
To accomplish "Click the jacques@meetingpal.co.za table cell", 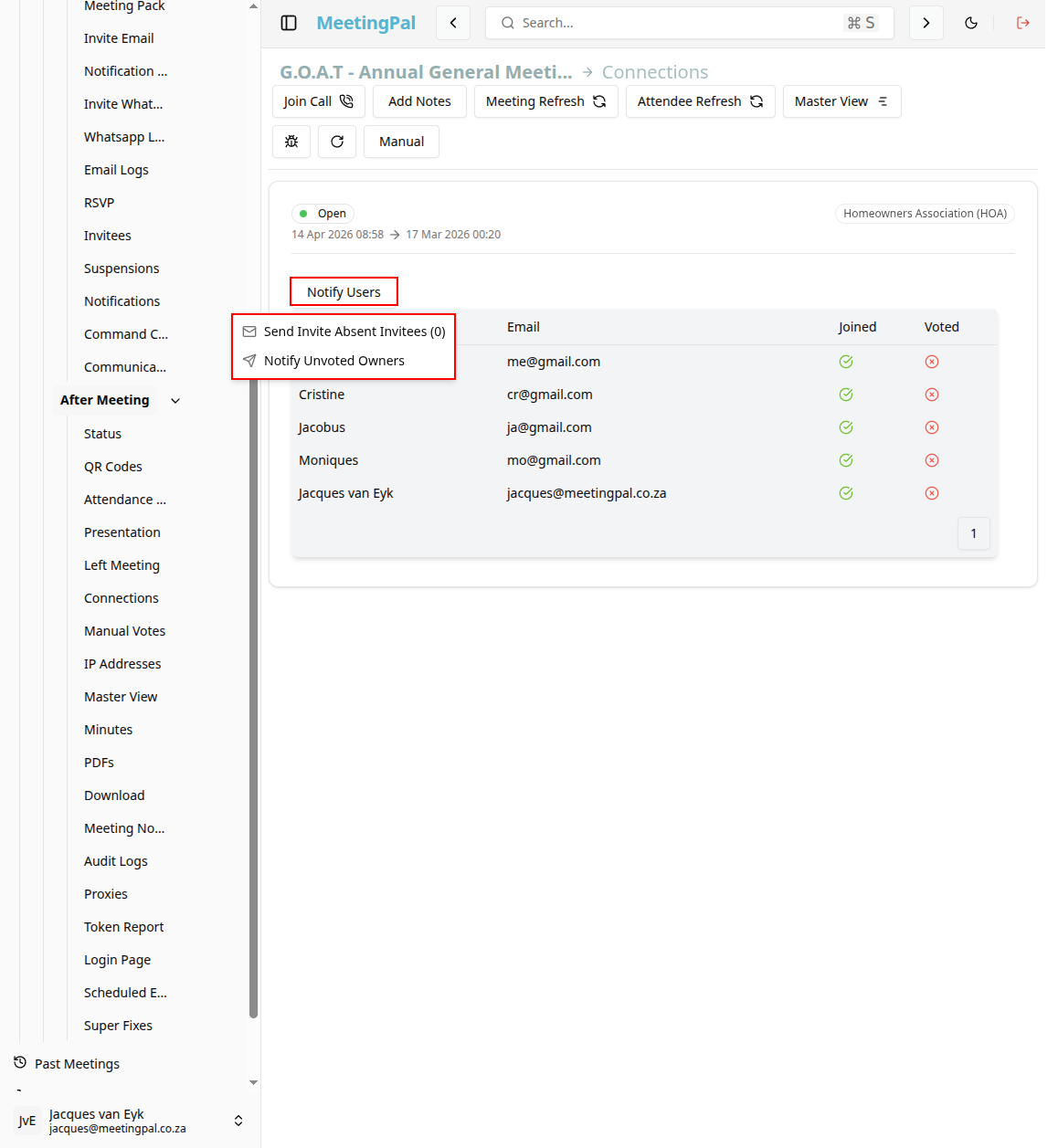I will coord(587,493).
